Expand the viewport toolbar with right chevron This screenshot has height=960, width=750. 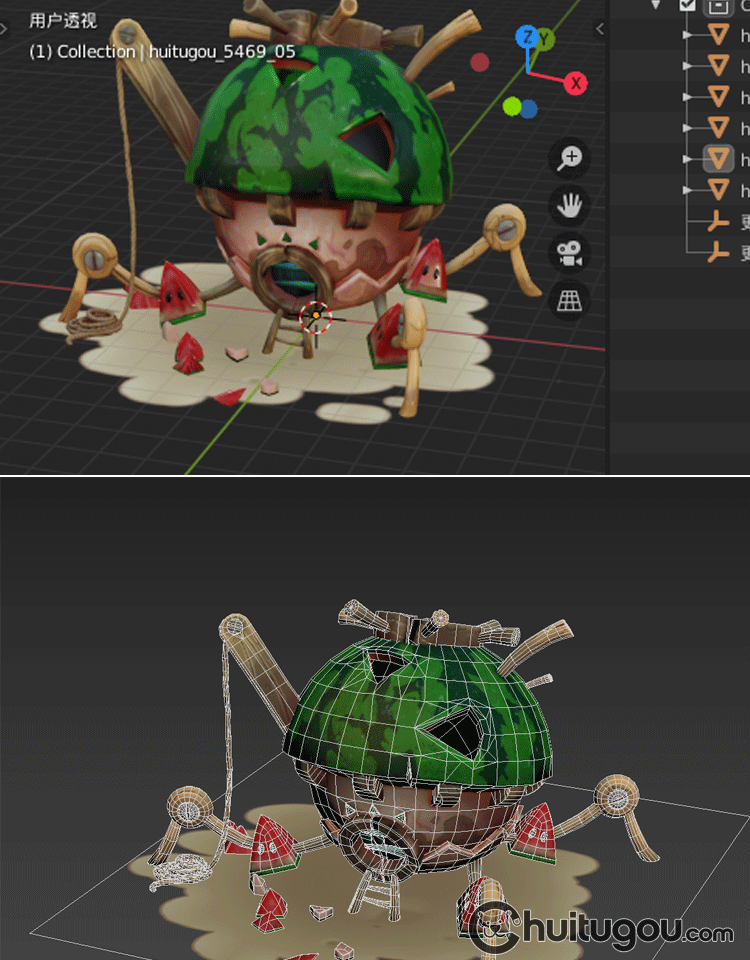4,28
